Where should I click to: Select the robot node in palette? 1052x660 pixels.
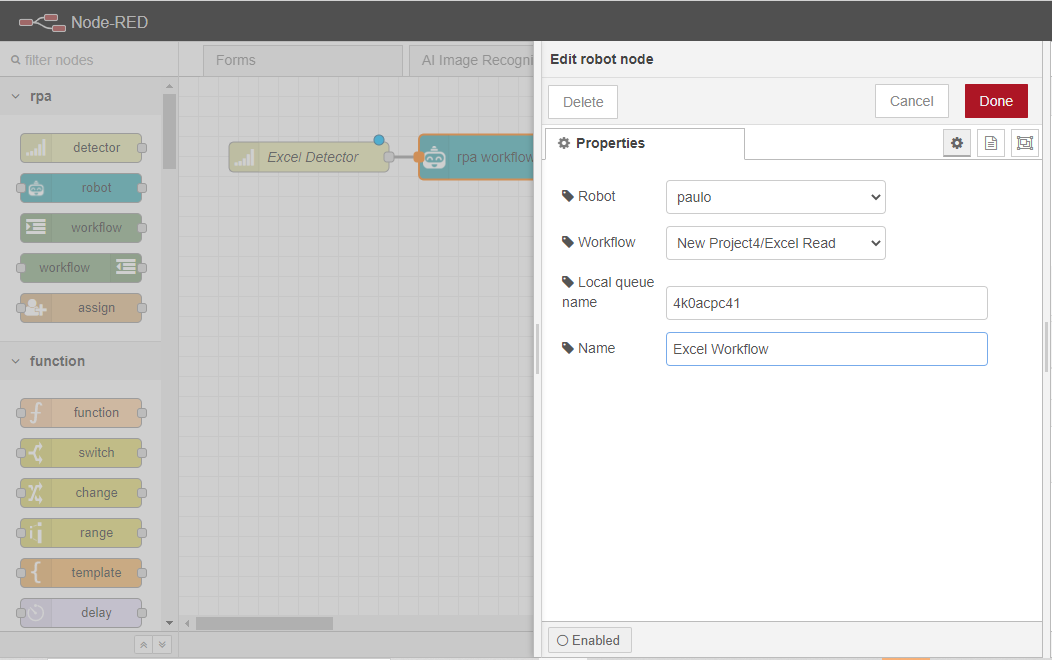81,188
